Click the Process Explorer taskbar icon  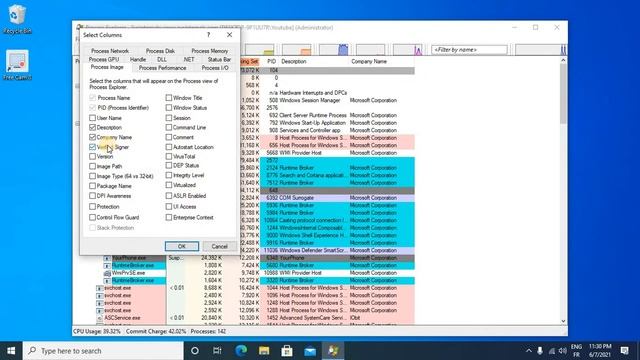click(333, 351)
